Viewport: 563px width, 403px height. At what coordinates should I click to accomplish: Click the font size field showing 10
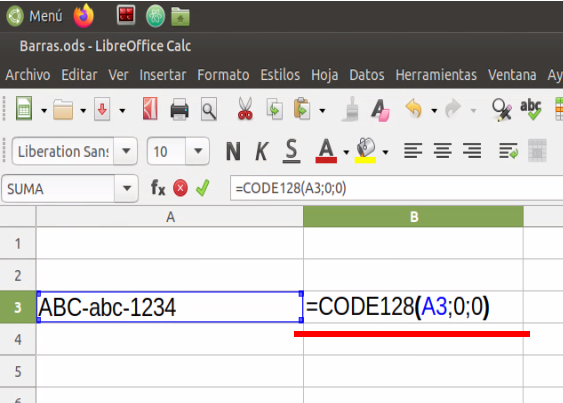point(167,152)
